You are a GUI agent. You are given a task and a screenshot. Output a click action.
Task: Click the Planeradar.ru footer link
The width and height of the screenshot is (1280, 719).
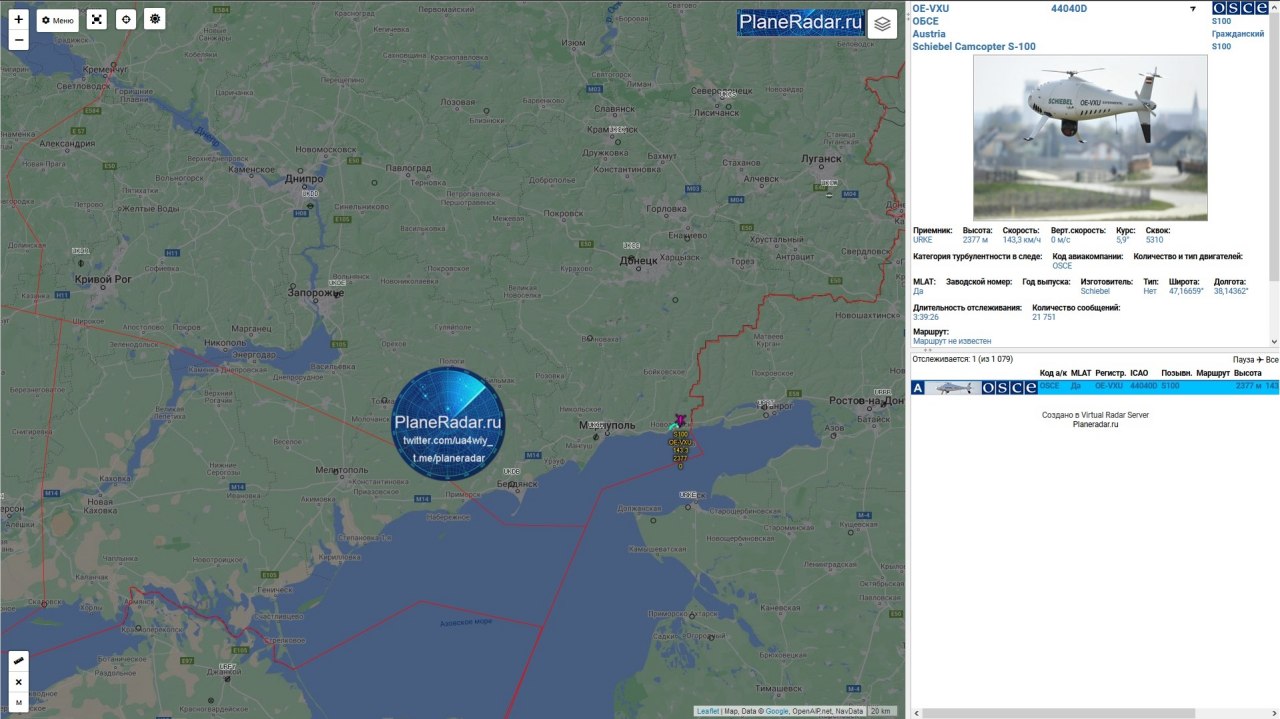coord(1095,424)
